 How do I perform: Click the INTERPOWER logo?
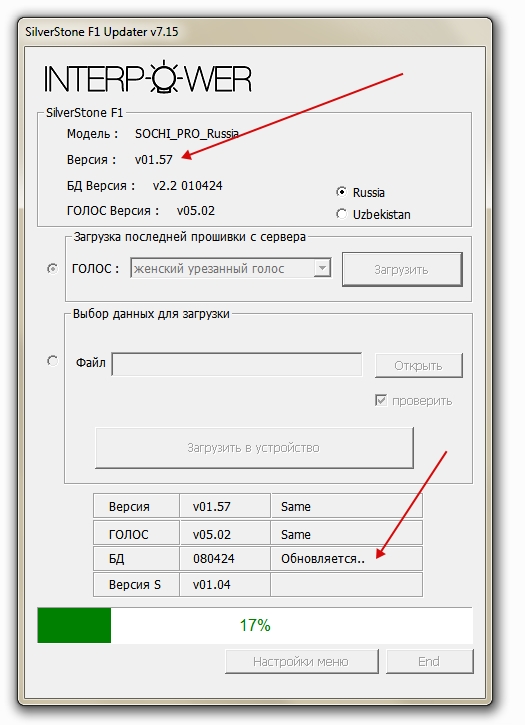[x=148, y=77]
